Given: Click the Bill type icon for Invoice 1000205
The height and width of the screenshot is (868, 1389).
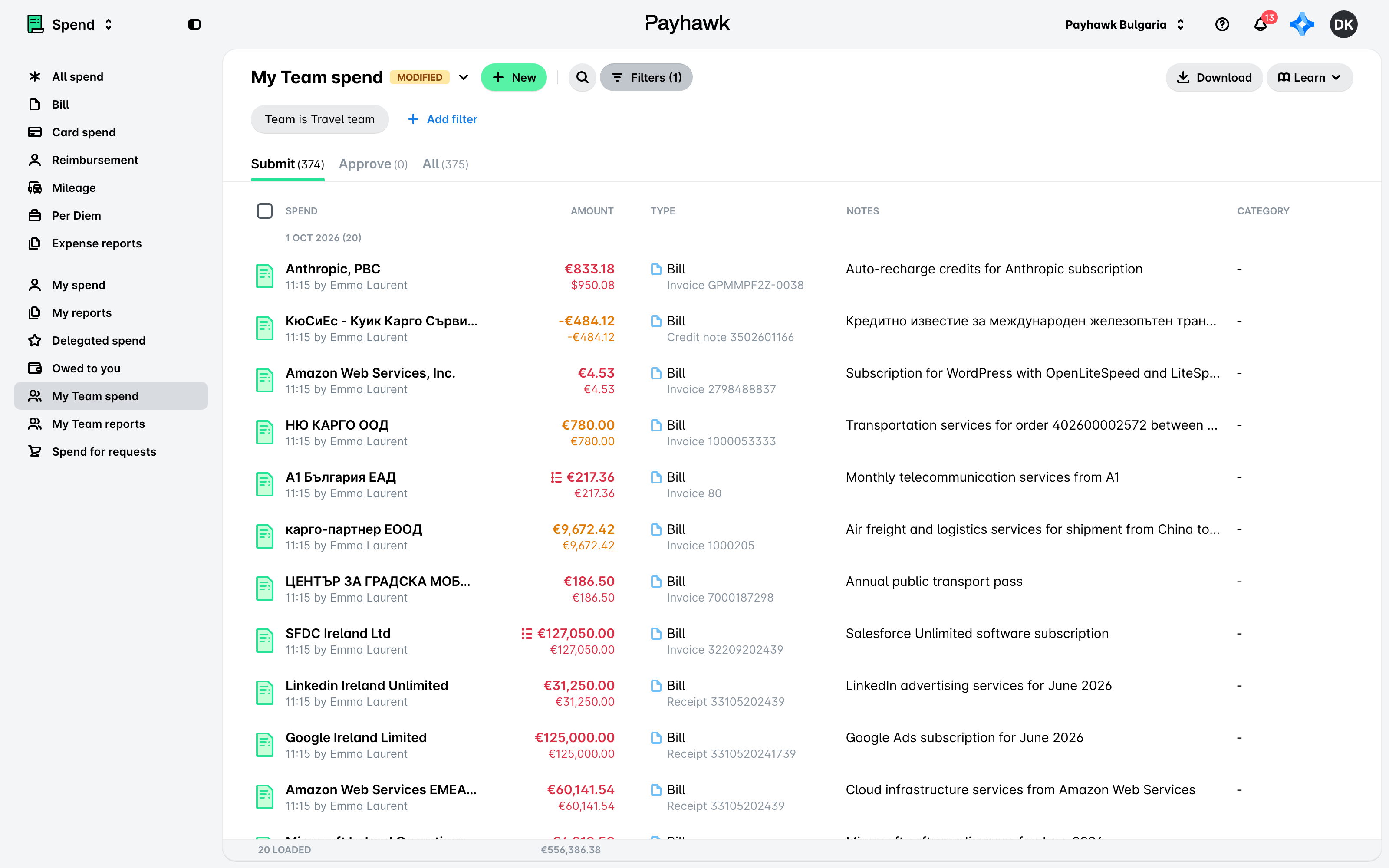Looking at the screenshot, I should click(656, 529).
